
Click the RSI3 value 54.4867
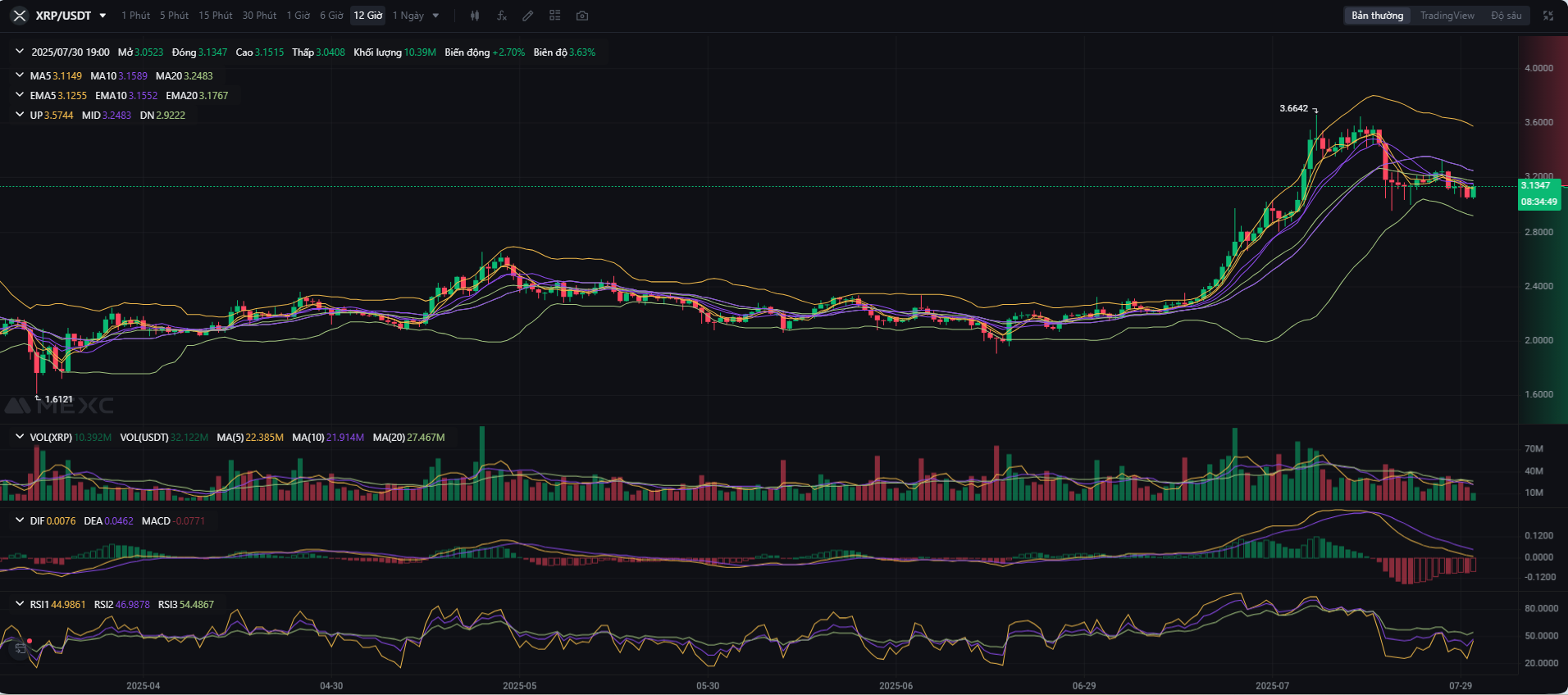197,605
